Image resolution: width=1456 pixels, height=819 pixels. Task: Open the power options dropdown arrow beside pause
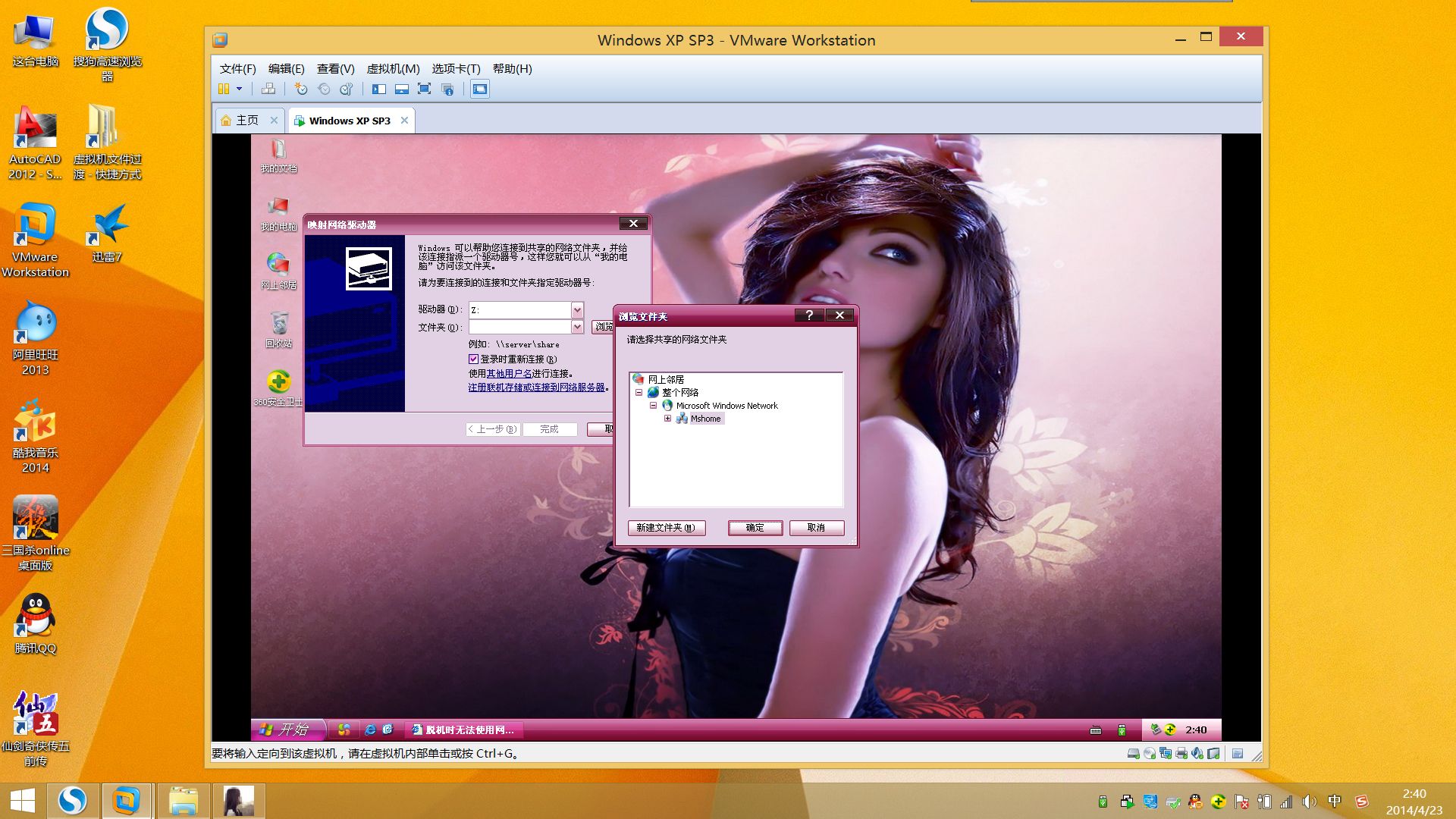point(239,89)
